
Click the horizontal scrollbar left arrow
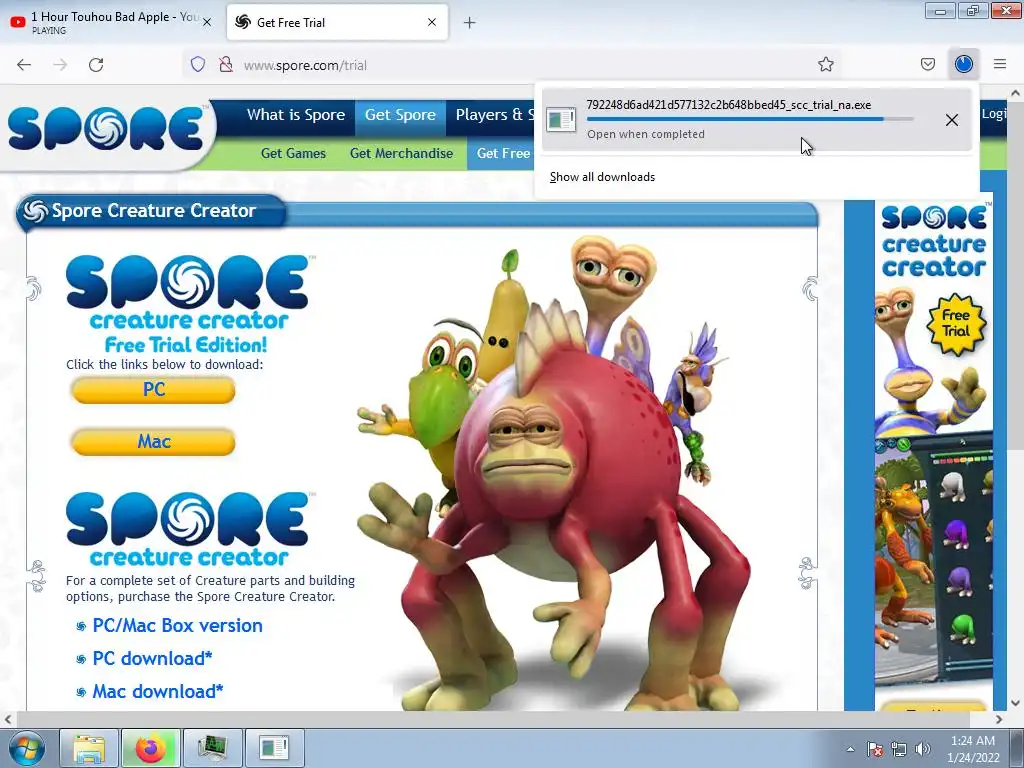8,719
